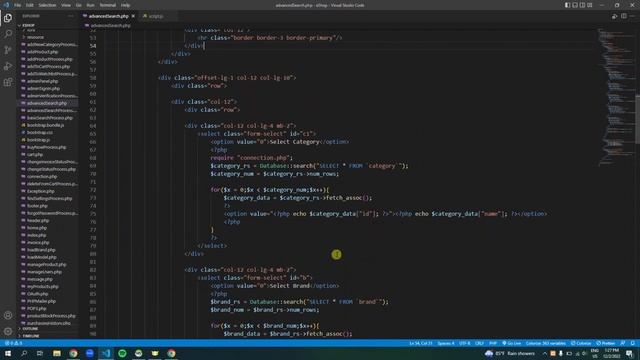Click Go Live in status bar
Viewport: 640px width, 360px height.
(511, 343)
